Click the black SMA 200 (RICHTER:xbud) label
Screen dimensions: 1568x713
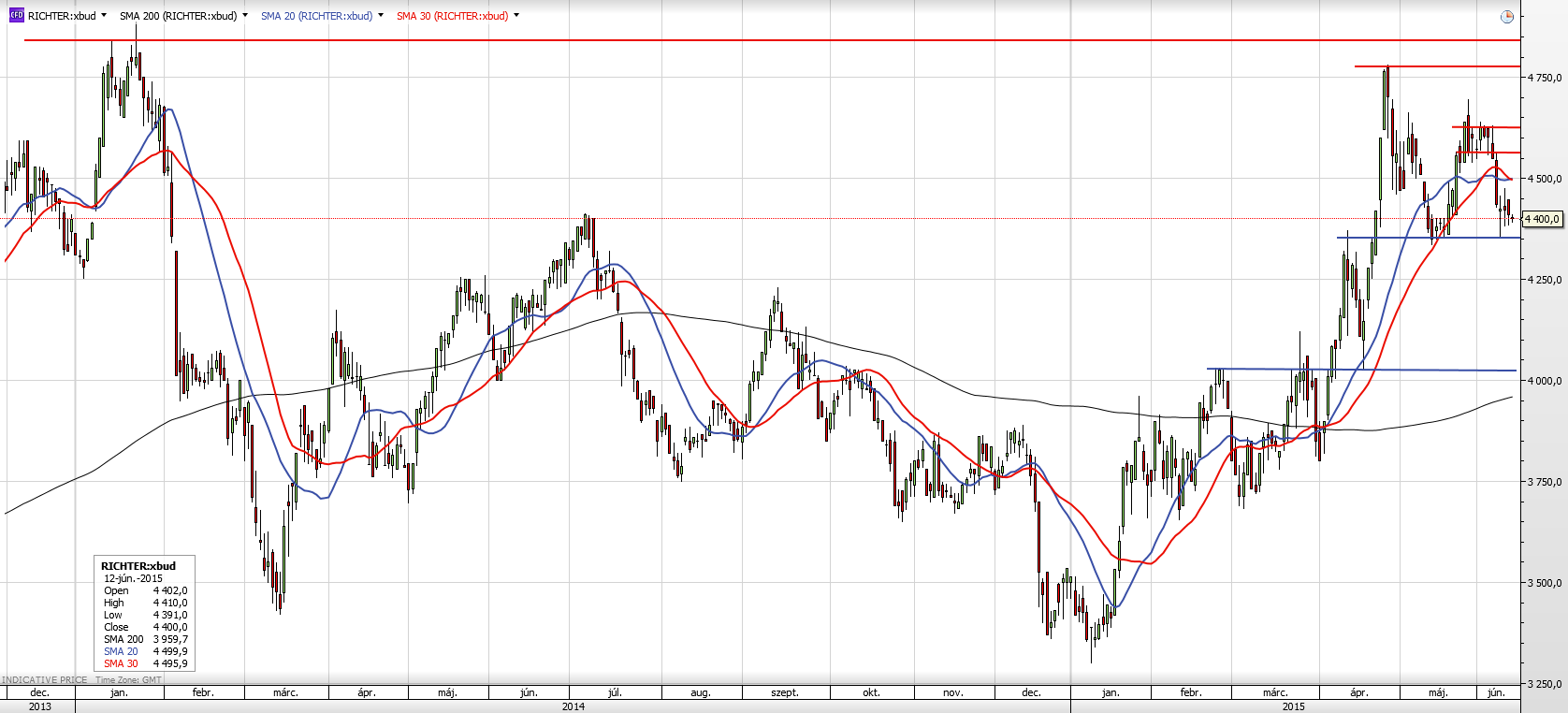click(x=178, y=16)
